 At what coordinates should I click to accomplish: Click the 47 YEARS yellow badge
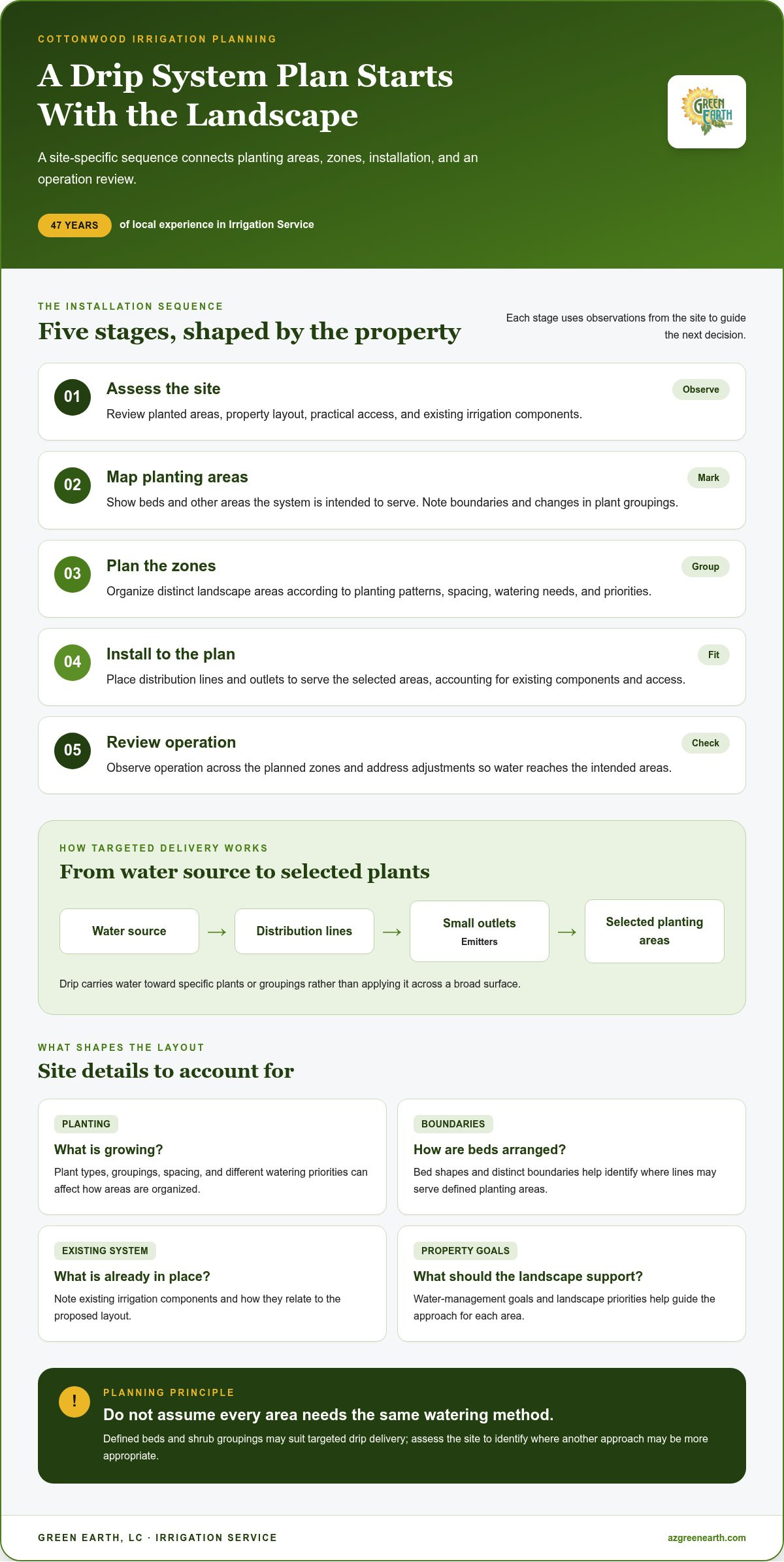point(74,225)
